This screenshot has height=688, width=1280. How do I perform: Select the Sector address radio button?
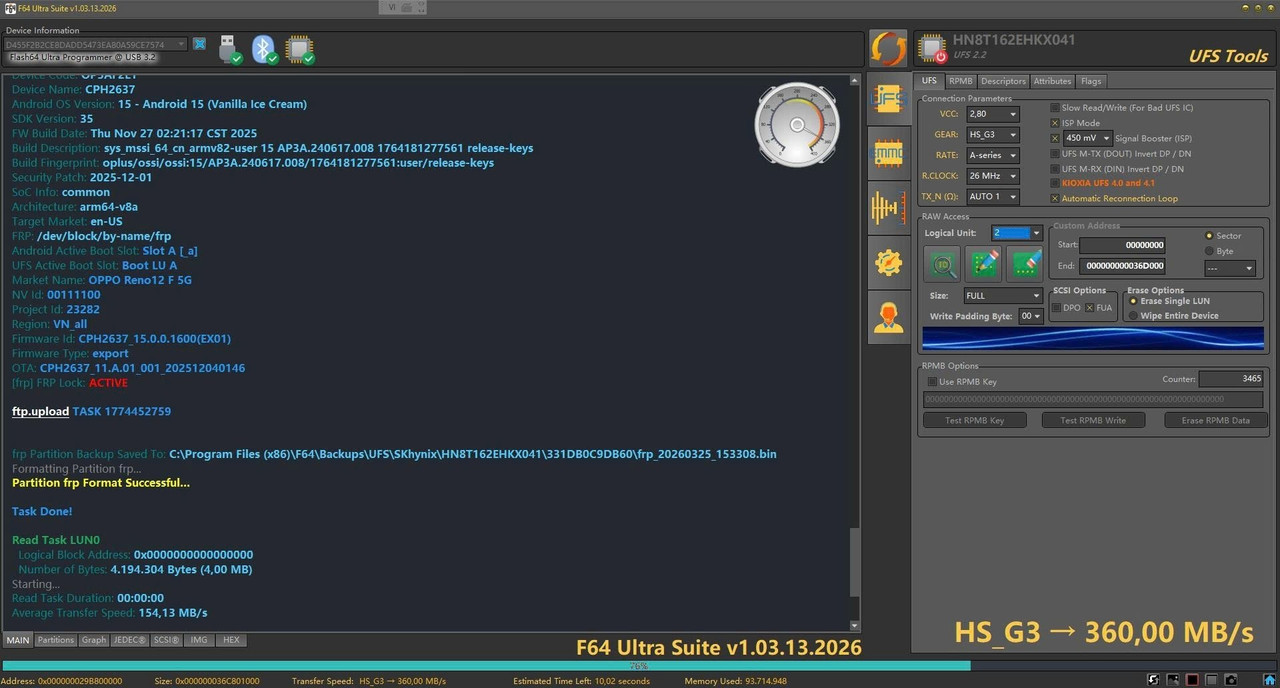pos(1210,236)
